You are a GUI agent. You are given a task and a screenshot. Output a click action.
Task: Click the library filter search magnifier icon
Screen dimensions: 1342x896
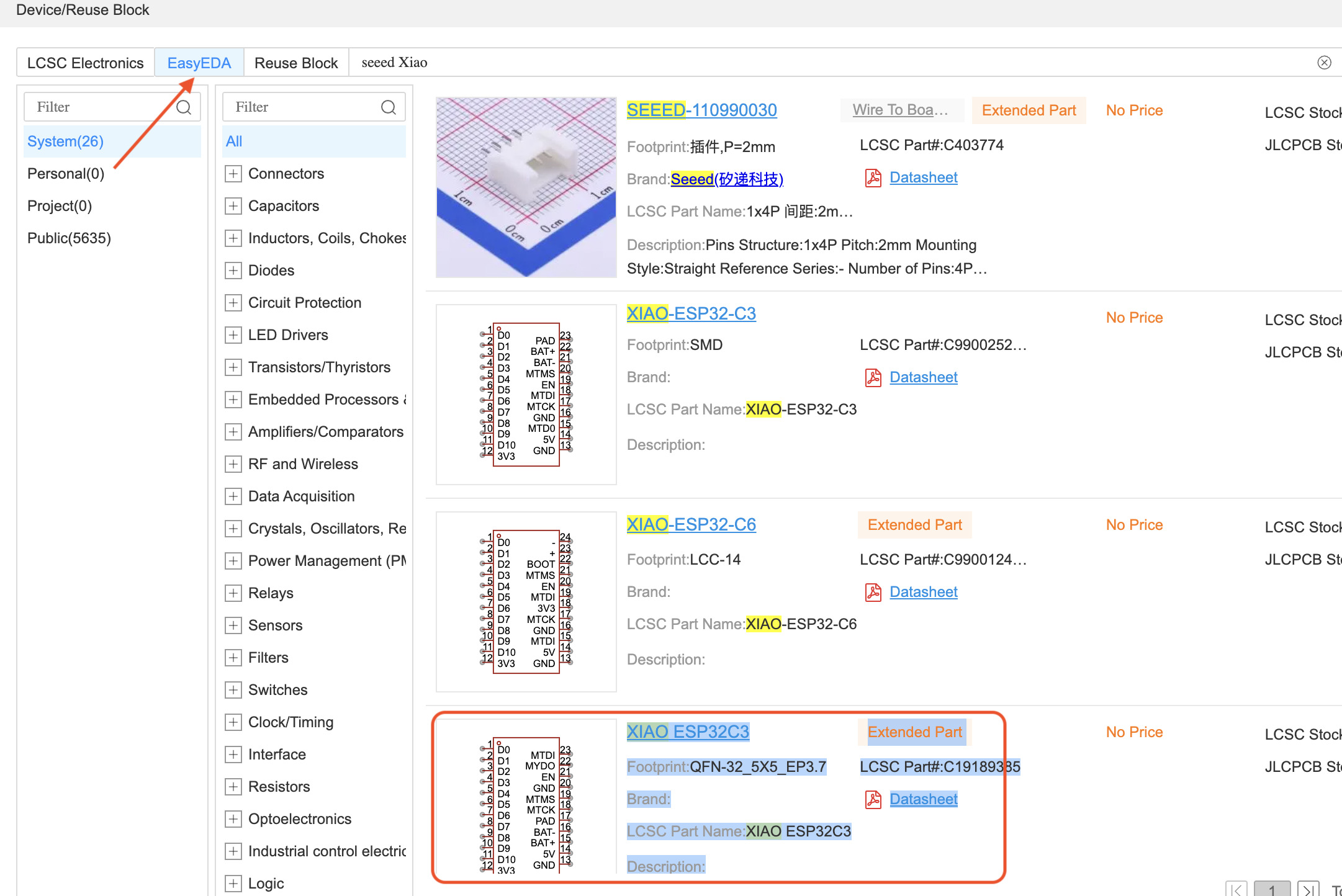click(184, 107)
